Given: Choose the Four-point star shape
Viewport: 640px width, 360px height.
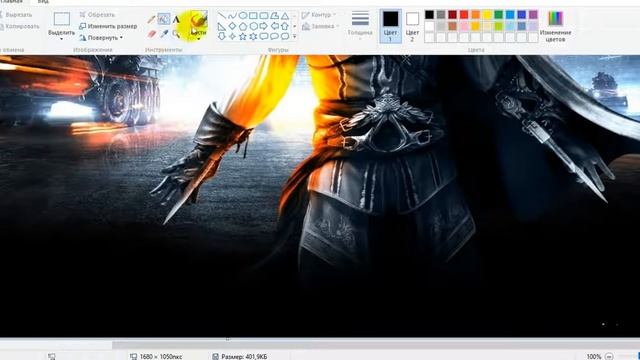Looking at the screenshot, I should pos(232,36).
